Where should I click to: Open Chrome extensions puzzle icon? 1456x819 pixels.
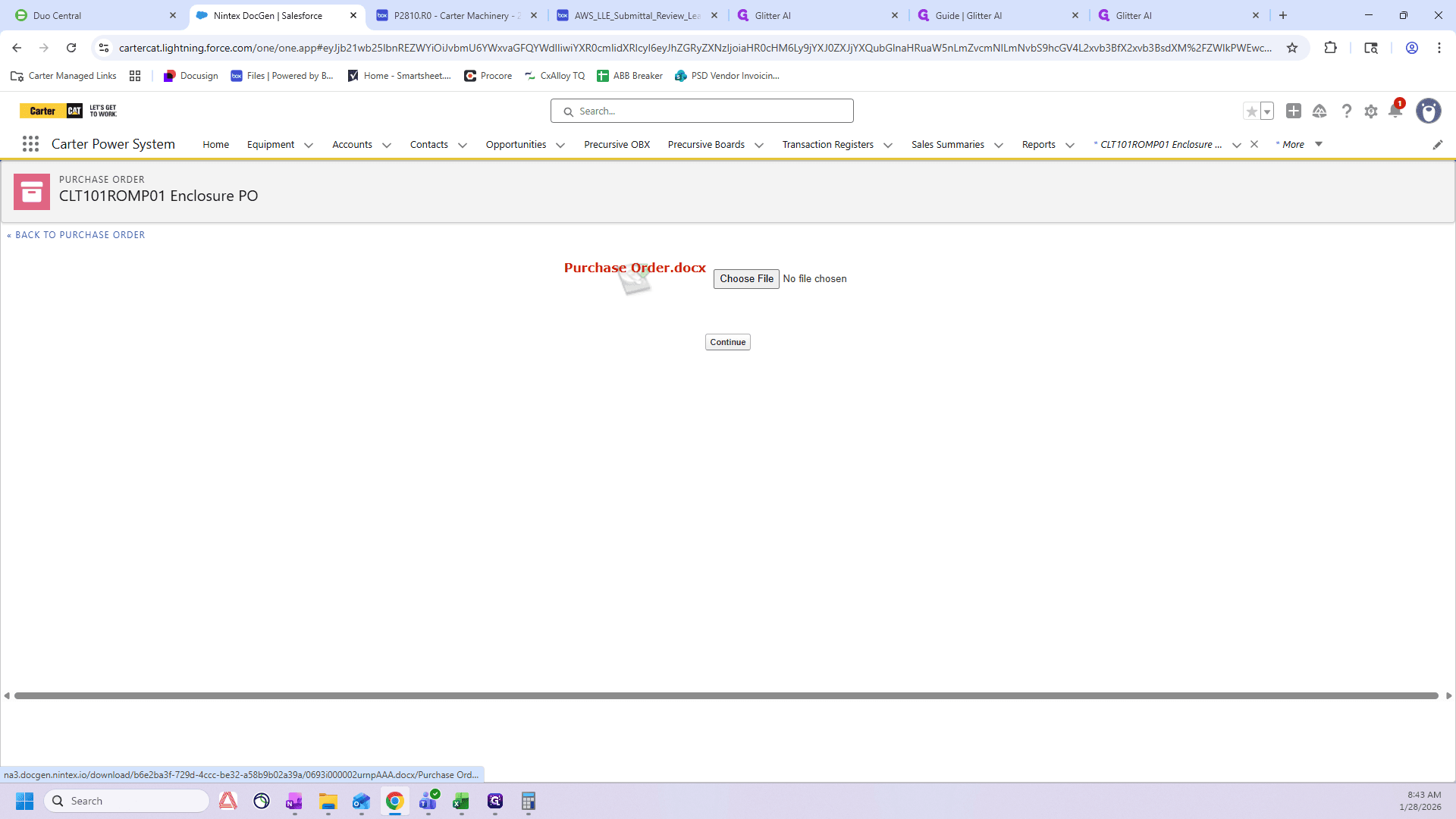coord(1330,48)
